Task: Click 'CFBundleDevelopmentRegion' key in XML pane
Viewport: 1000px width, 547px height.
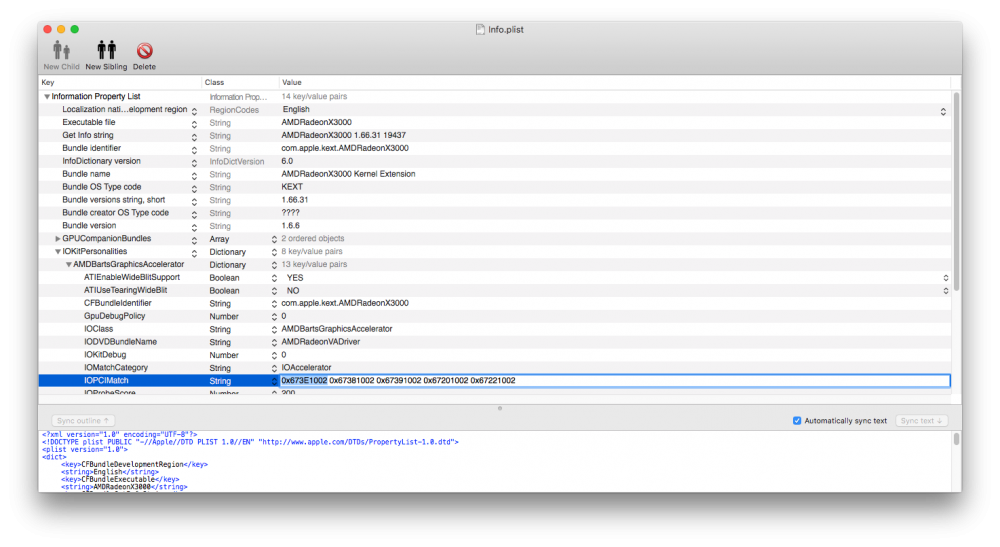Action: (131, 465)
